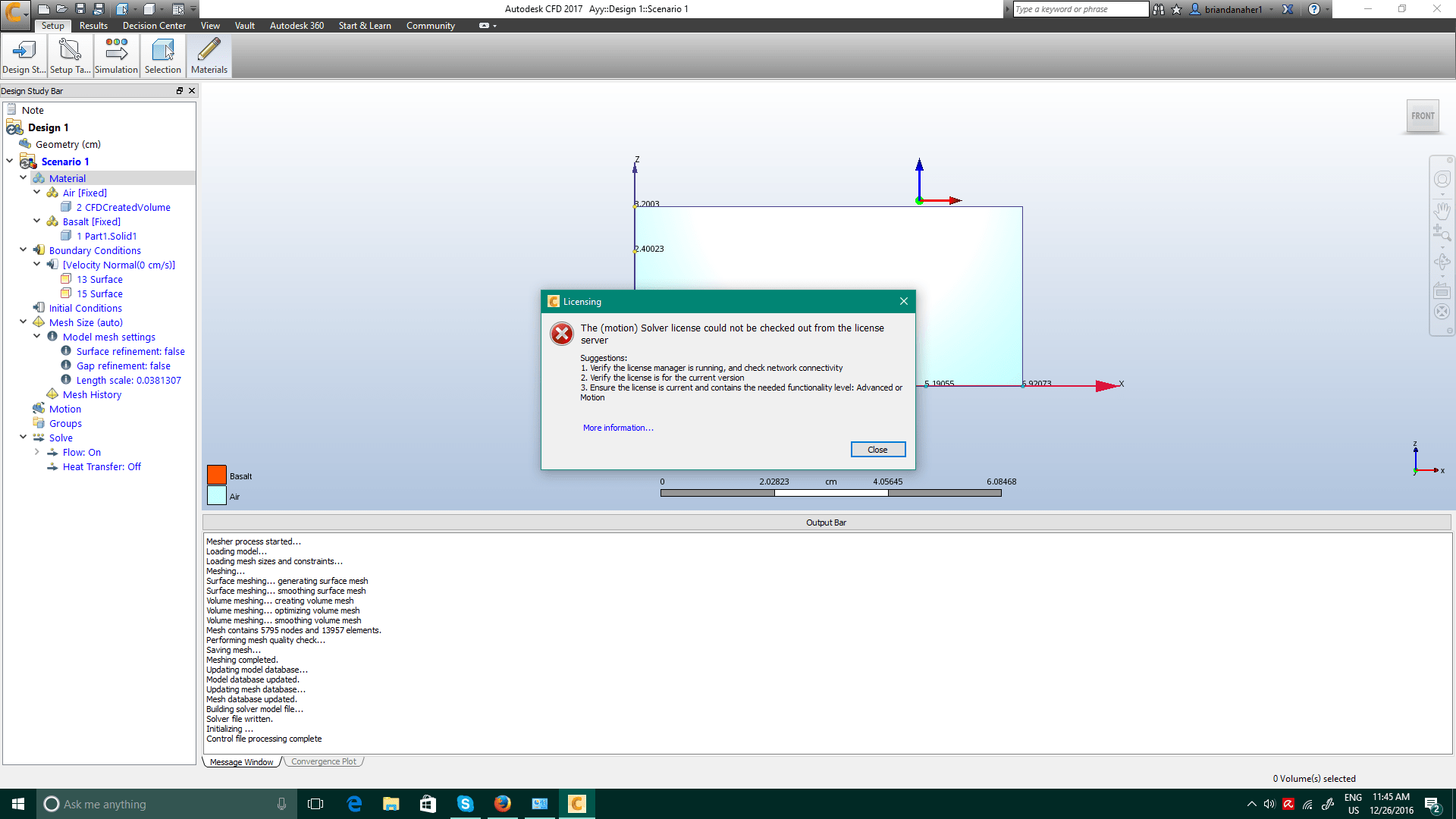Open the Autodesk 360 ribbon tab
This screenshot has width=1456, height=819.
coord(297,26)
